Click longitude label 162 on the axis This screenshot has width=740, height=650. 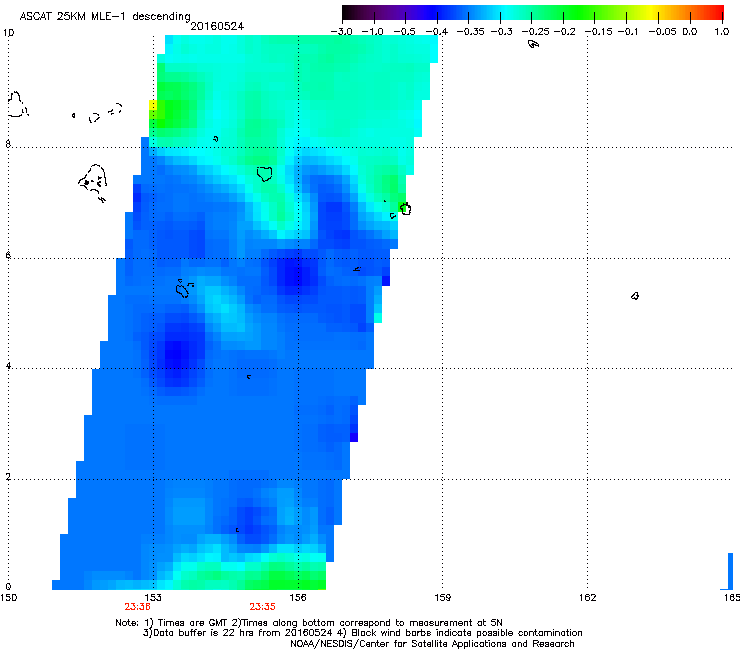588,598
